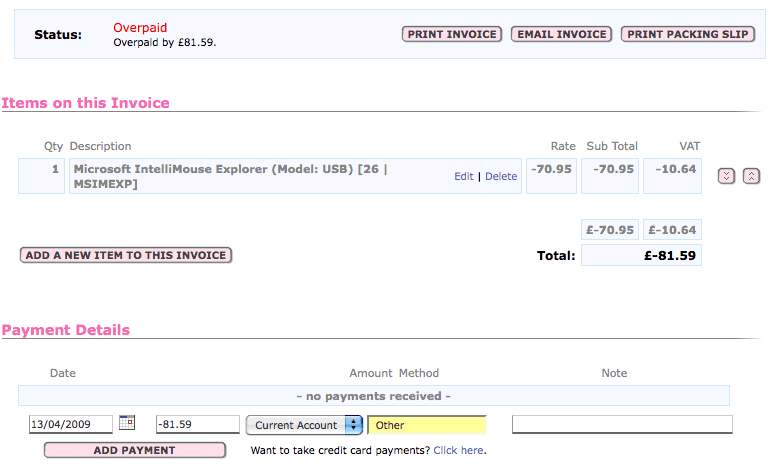772x467 pixels.
Task: Delete the Microsoft IntelliMouse Explorer item
Action: (501, 176)
